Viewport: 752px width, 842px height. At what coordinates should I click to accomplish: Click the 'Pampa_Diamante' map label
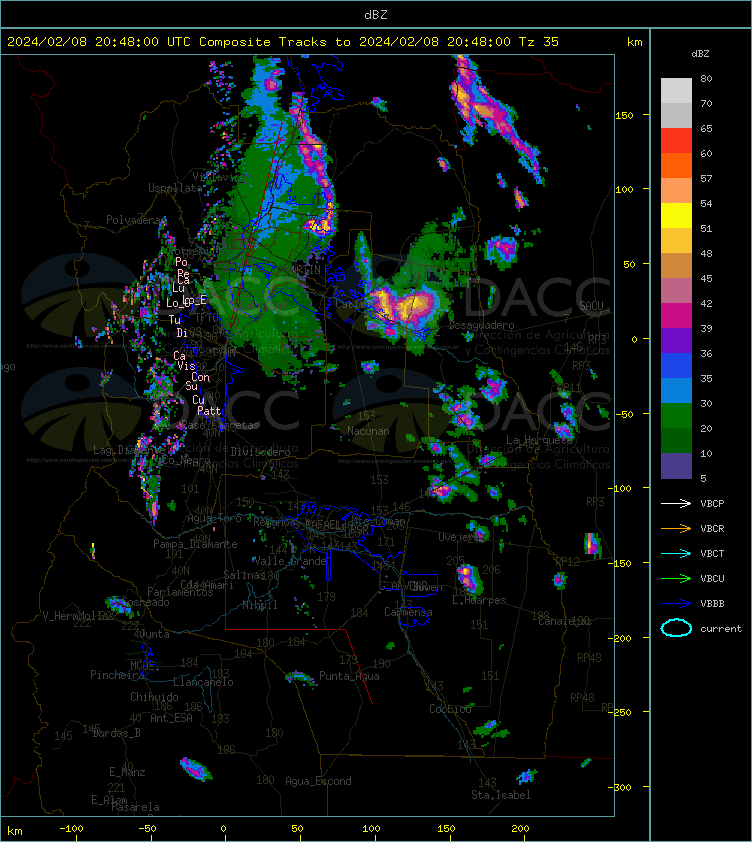(195, 544)
